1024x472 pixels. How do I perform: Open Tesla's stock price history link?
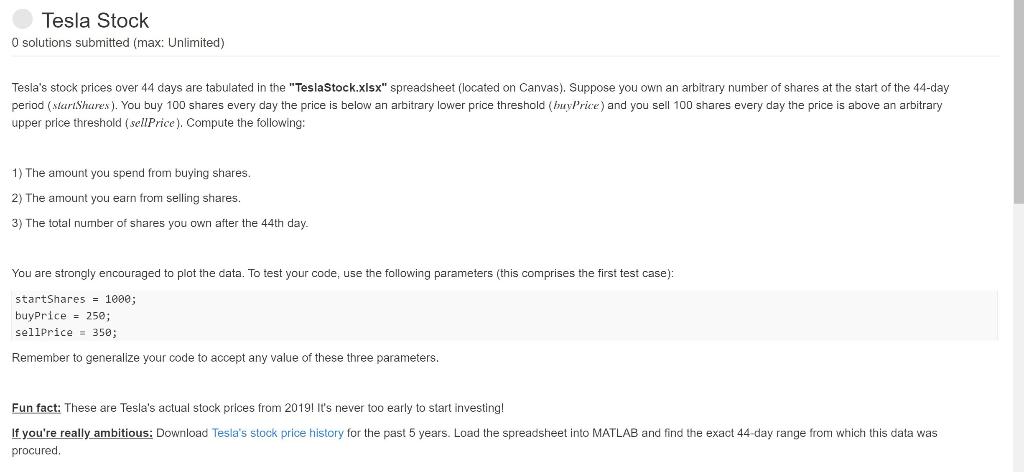click(x=278, y=433)
